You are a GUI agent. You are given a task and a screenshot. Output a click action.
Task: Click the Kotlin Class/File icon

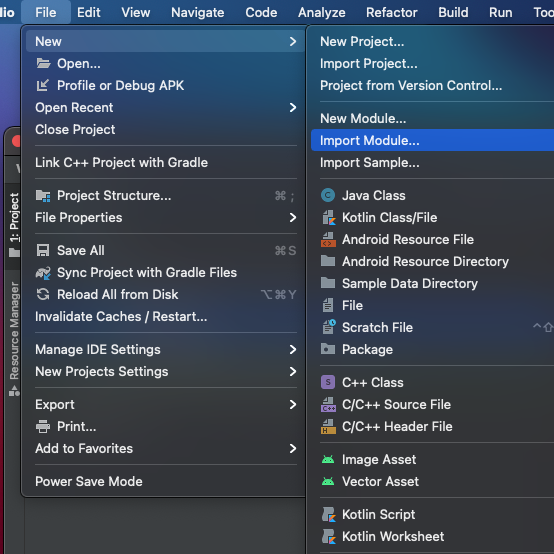pos(329,218)
